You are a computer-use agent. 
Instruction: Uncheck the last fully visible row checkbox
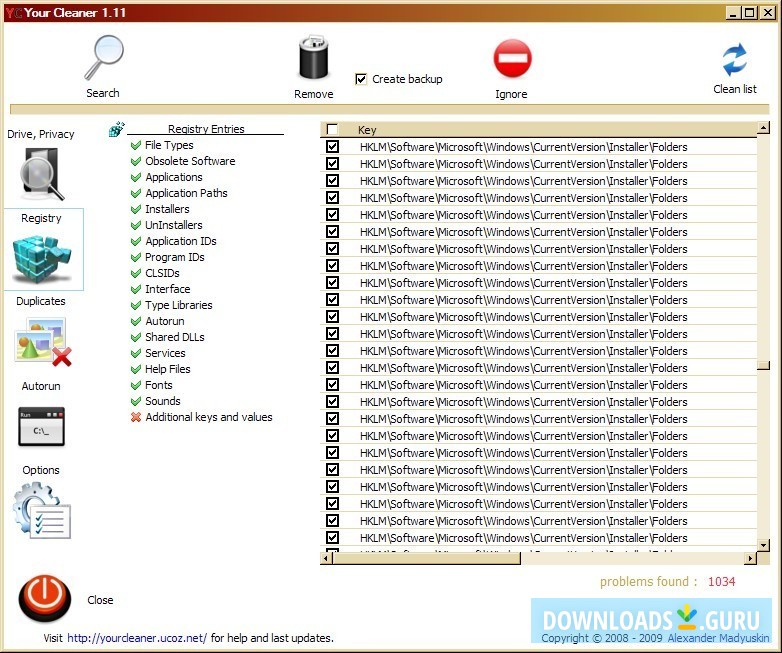point(332,538)
